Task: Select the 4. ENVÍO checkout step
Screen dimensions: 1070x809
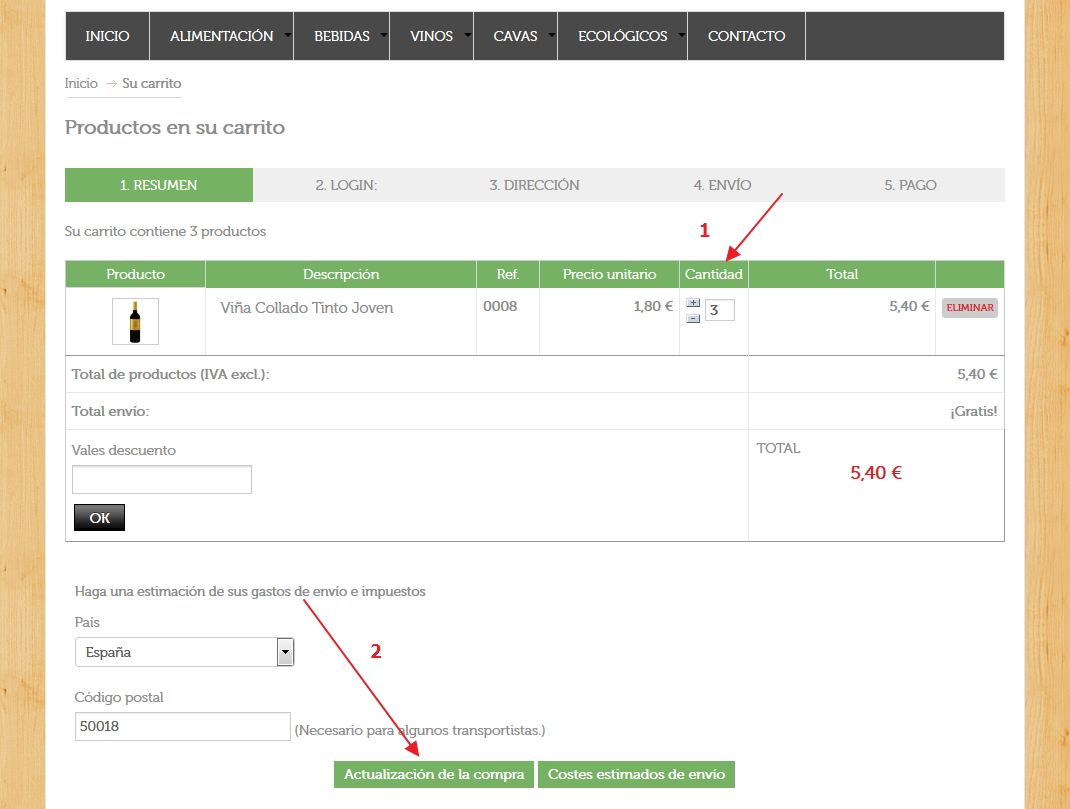Action: (722, 185)
